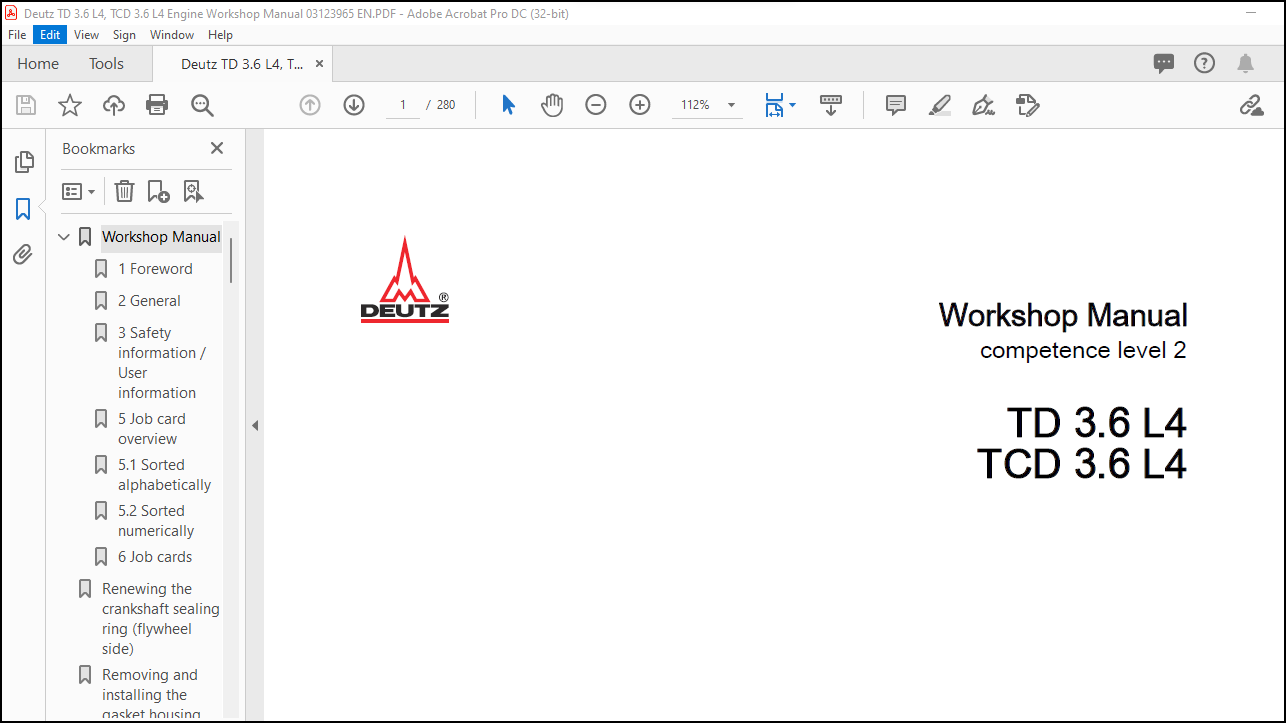Open Page Thumbnails panel

pyautogui.click(x=24, y=161)
